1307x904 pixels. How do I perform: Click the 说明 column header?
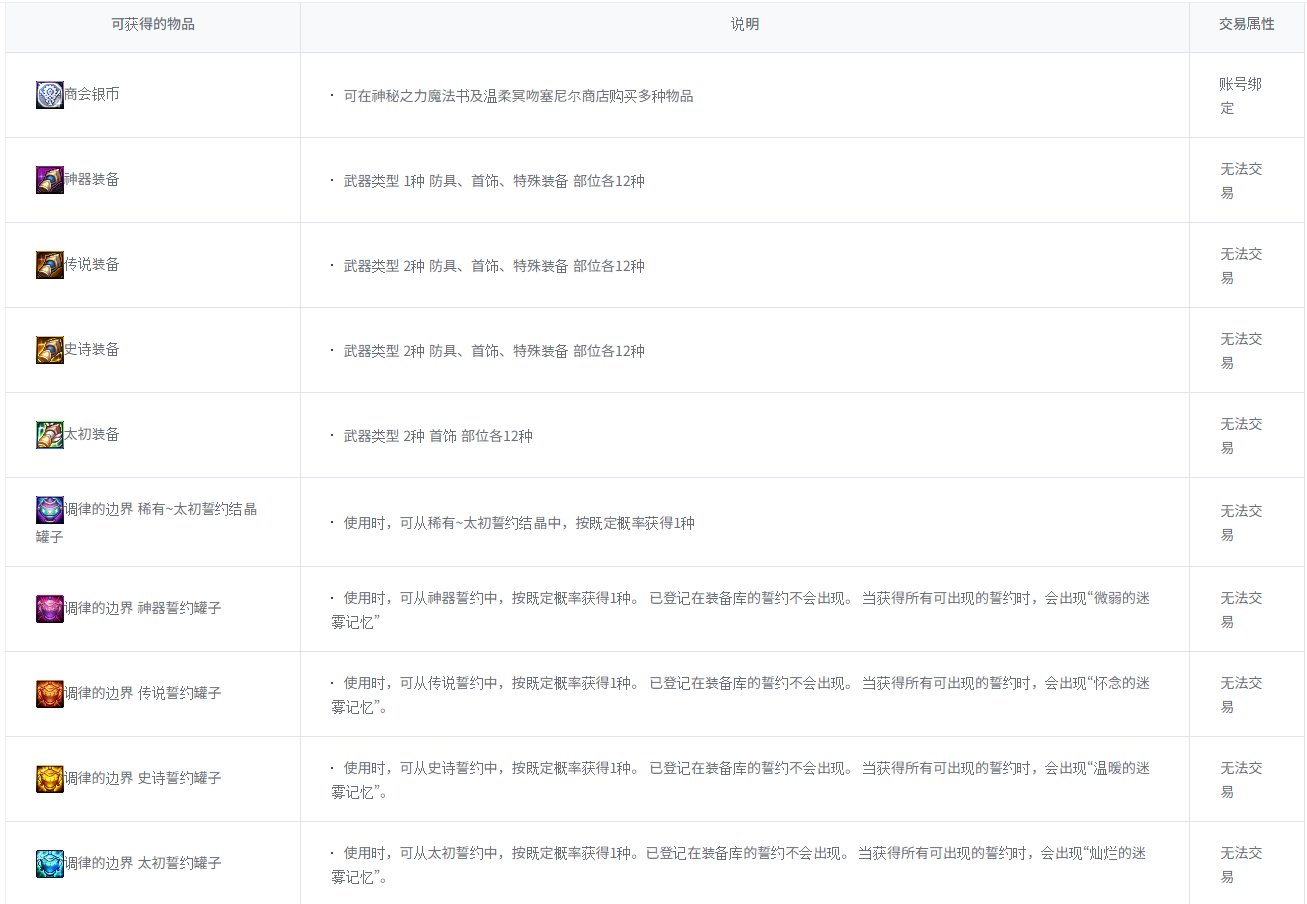pos(744,25)
